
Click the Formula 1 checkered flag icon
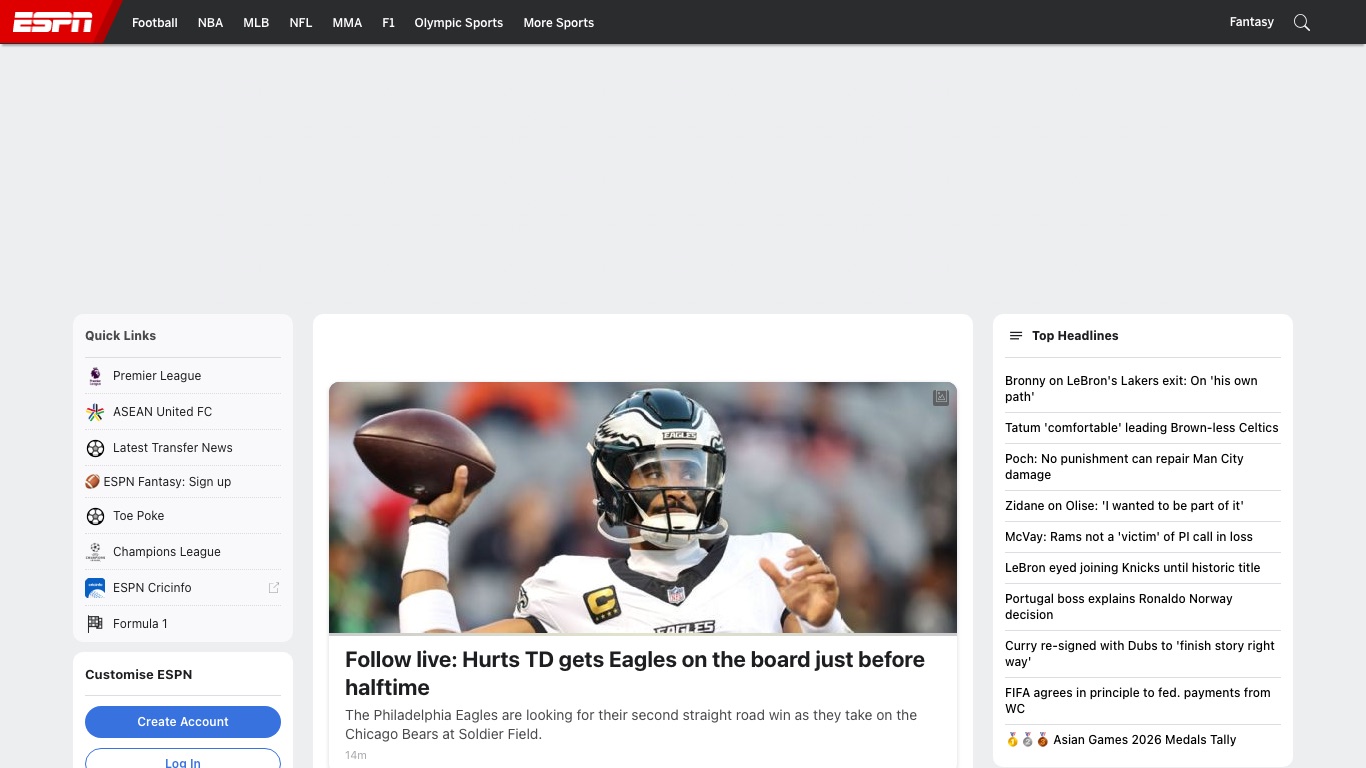[x=95, y=624]
